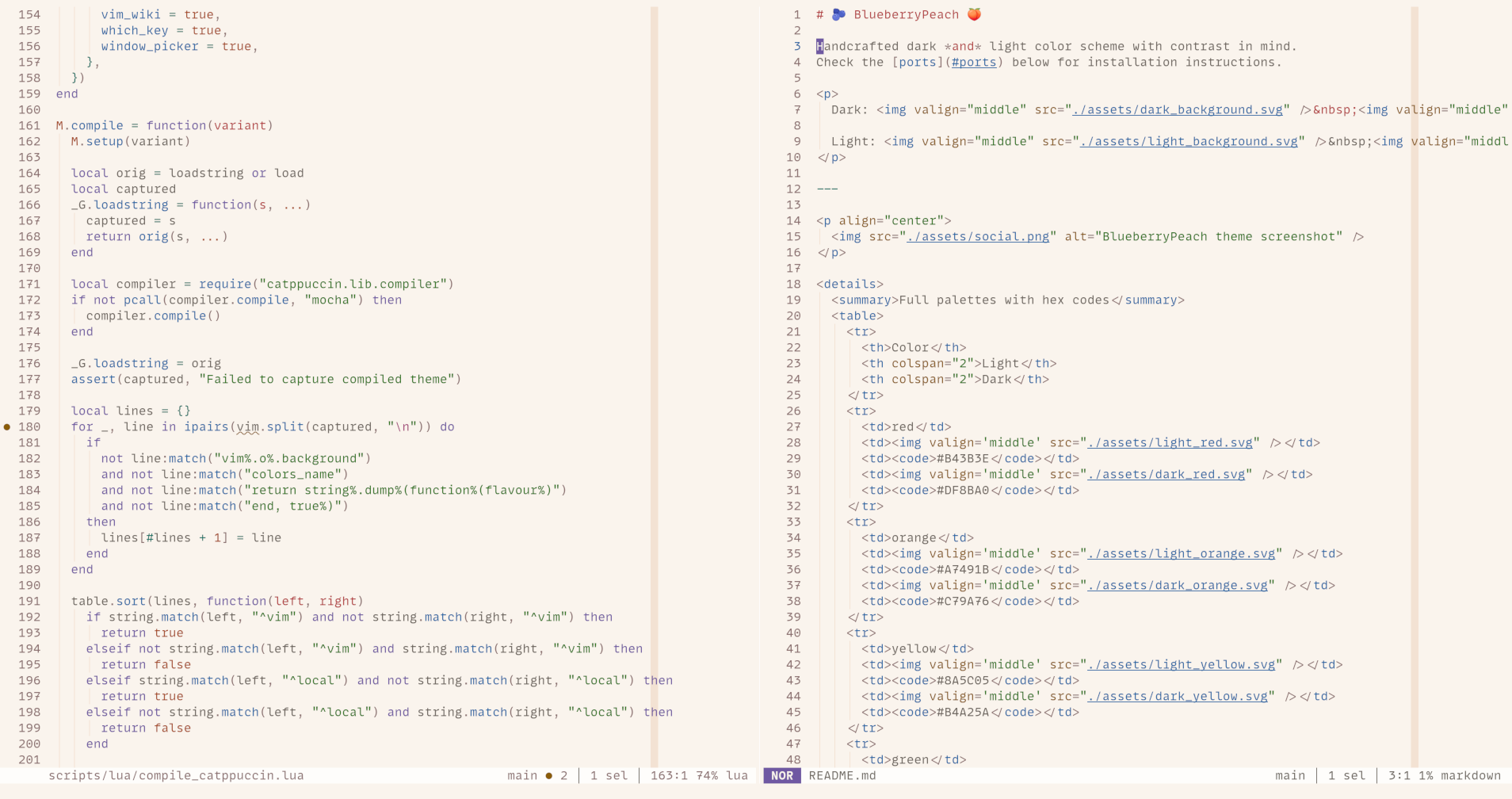Open the ./assets/light_red.svg path

(x=1170, y=442)
